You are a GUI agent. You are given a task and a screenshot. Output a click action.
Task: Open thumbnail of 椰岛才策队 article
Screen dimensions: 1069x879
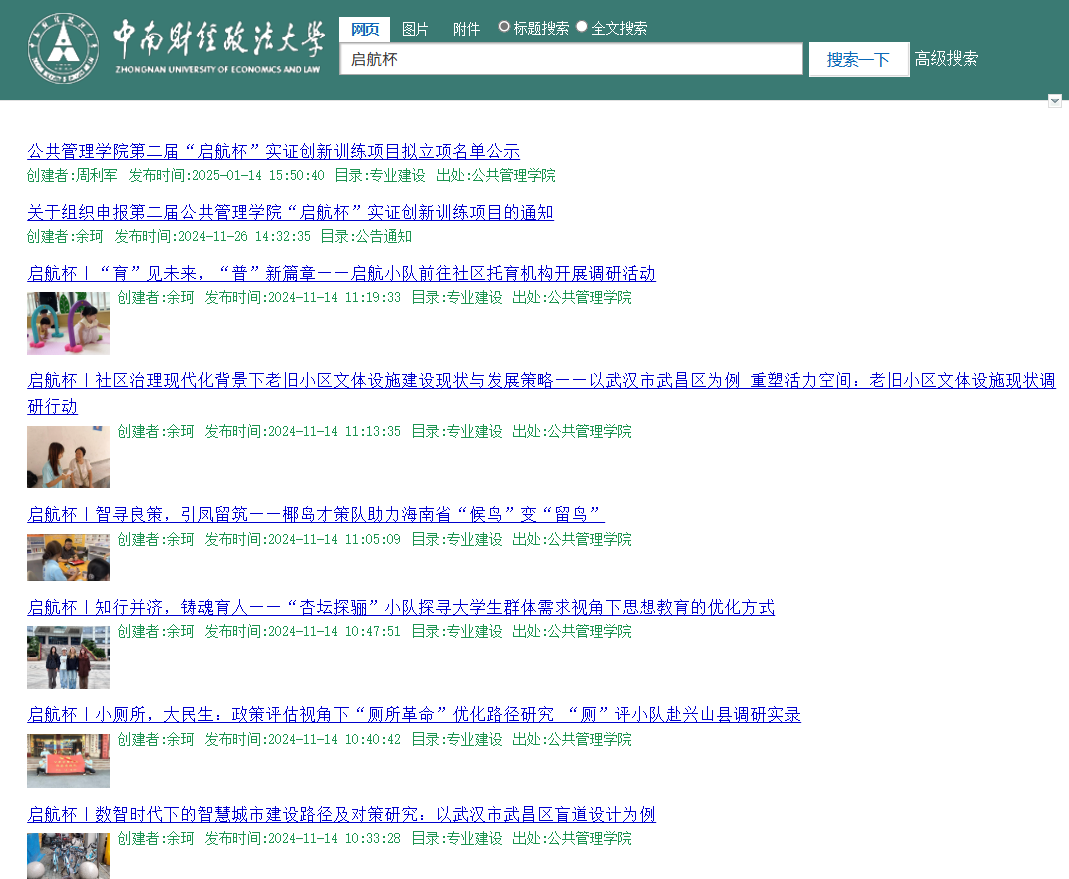pyautogui.click(x=68, y=557)
